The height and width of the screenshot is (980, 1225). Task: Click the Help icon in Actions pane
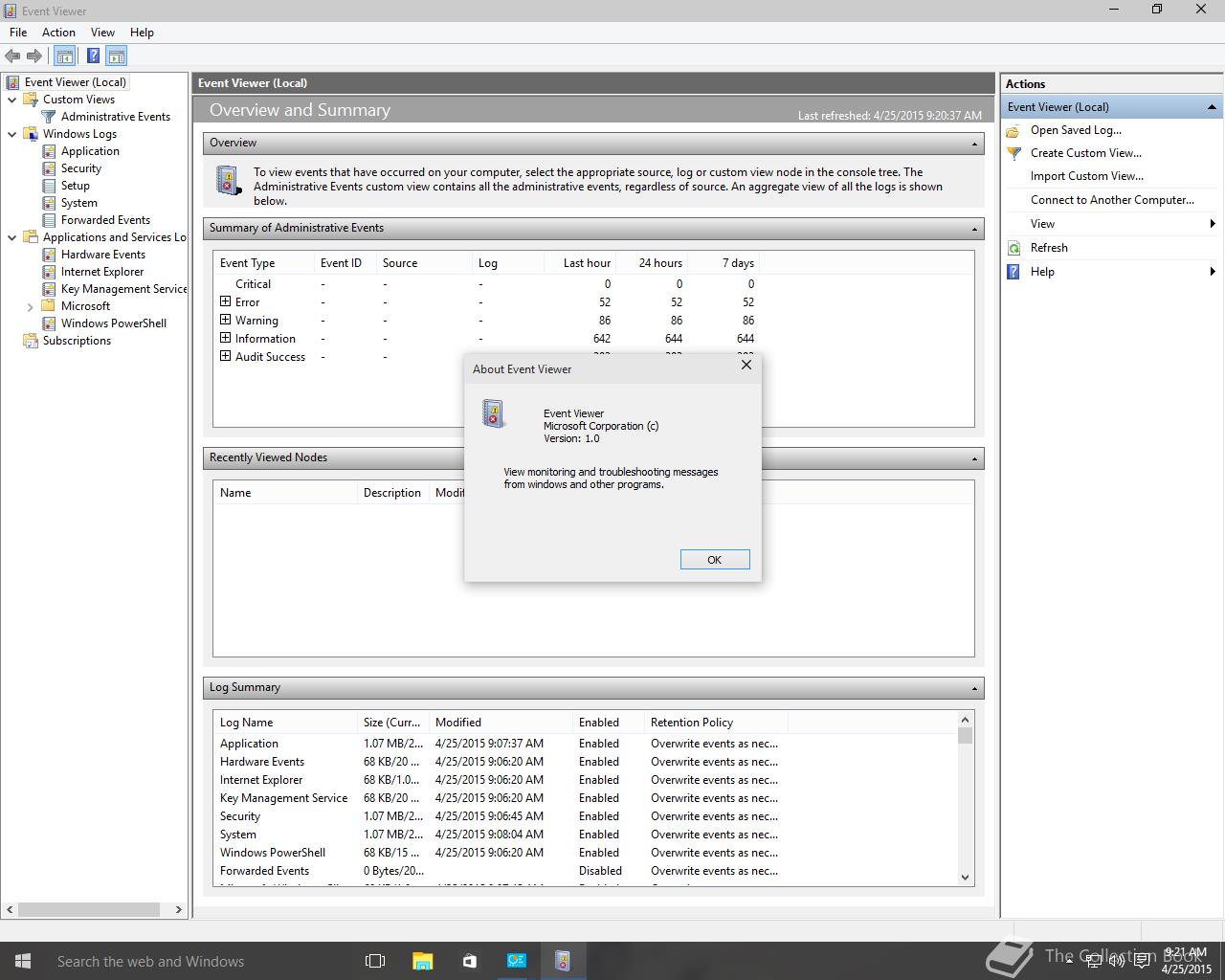click(x=1014, y=272)
